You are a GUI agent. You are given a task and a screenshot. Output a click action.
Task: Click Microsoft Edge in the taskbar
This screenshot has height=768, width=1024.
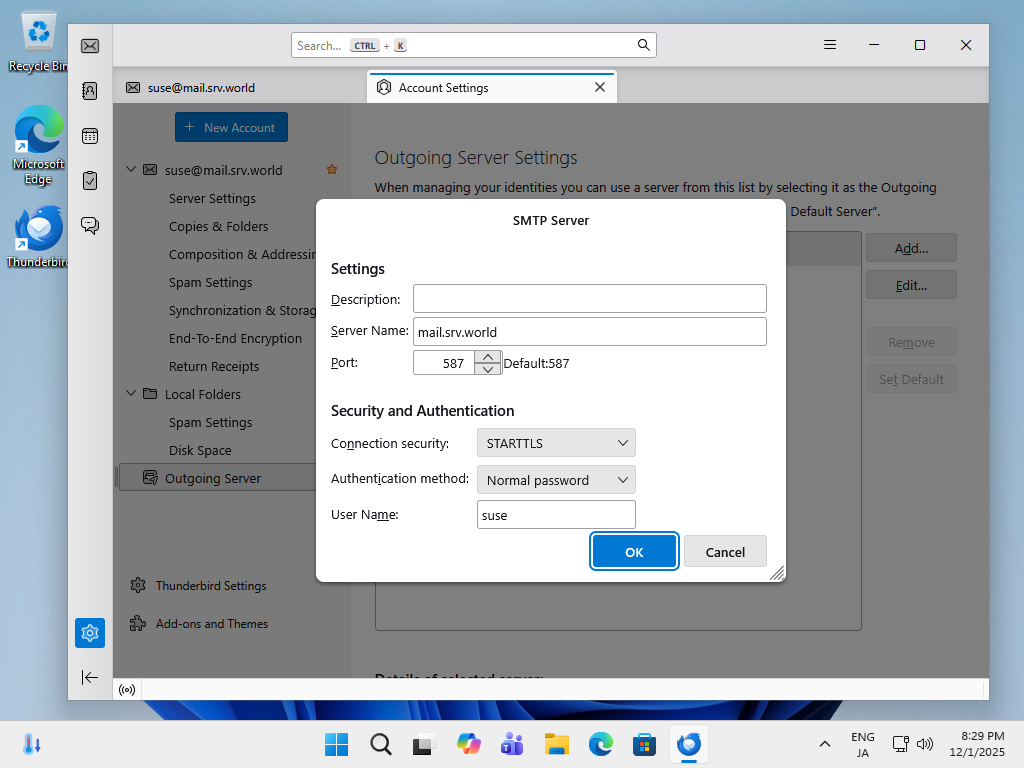pyautogui.click(x=600, y=744)
